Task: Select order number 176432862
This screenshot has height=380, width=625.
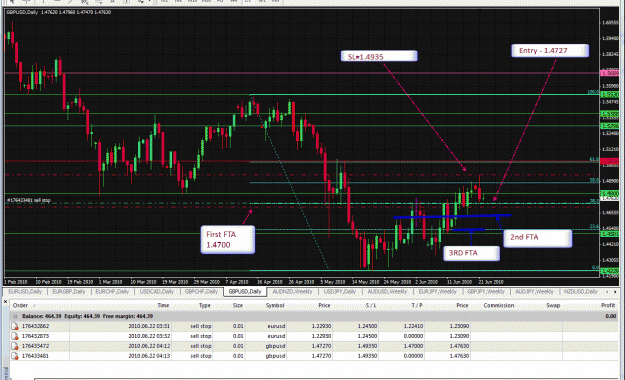Action: click(35, 326)
